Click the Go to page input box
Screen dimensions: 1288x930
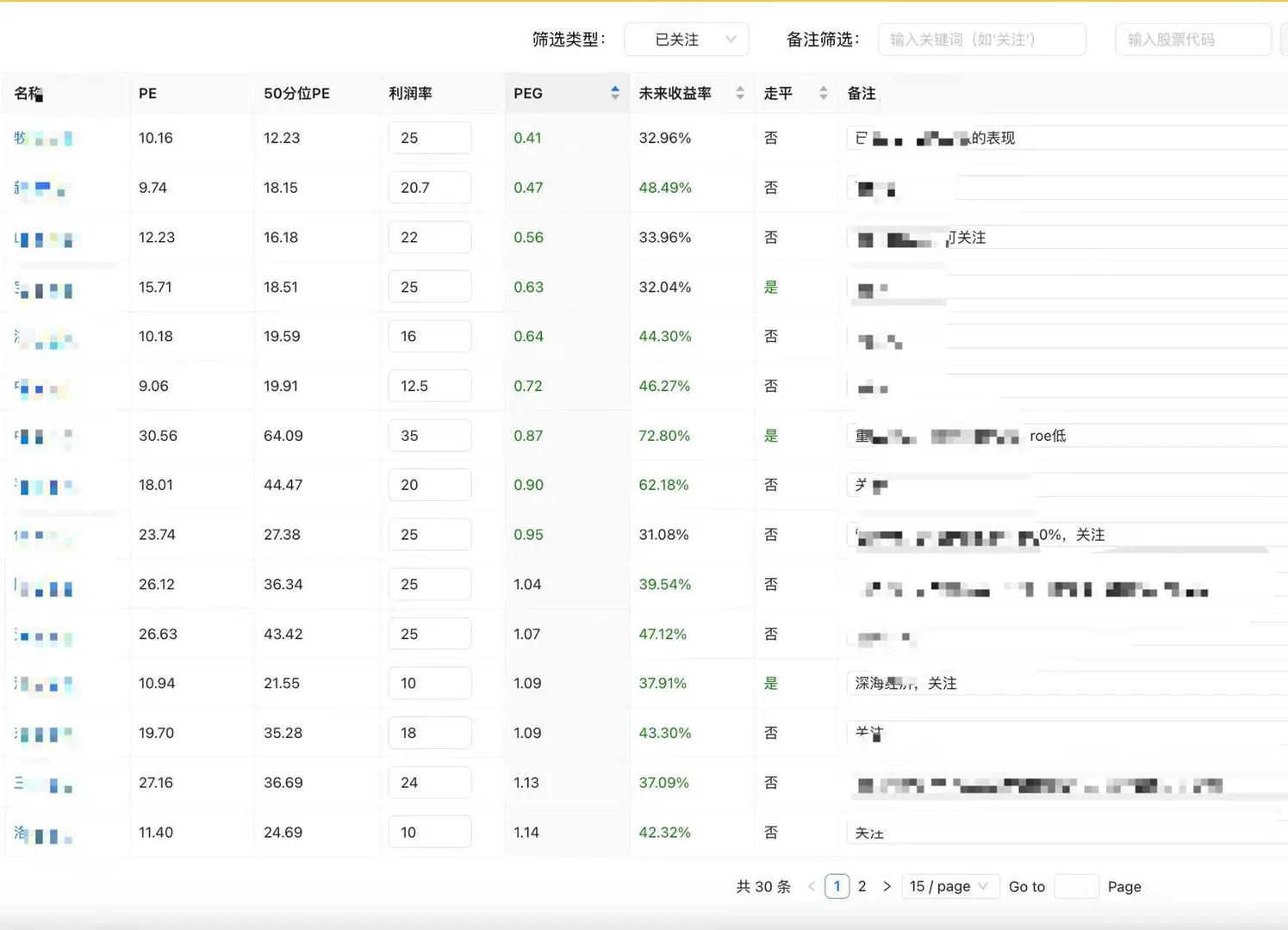(x=1076, y=886)
